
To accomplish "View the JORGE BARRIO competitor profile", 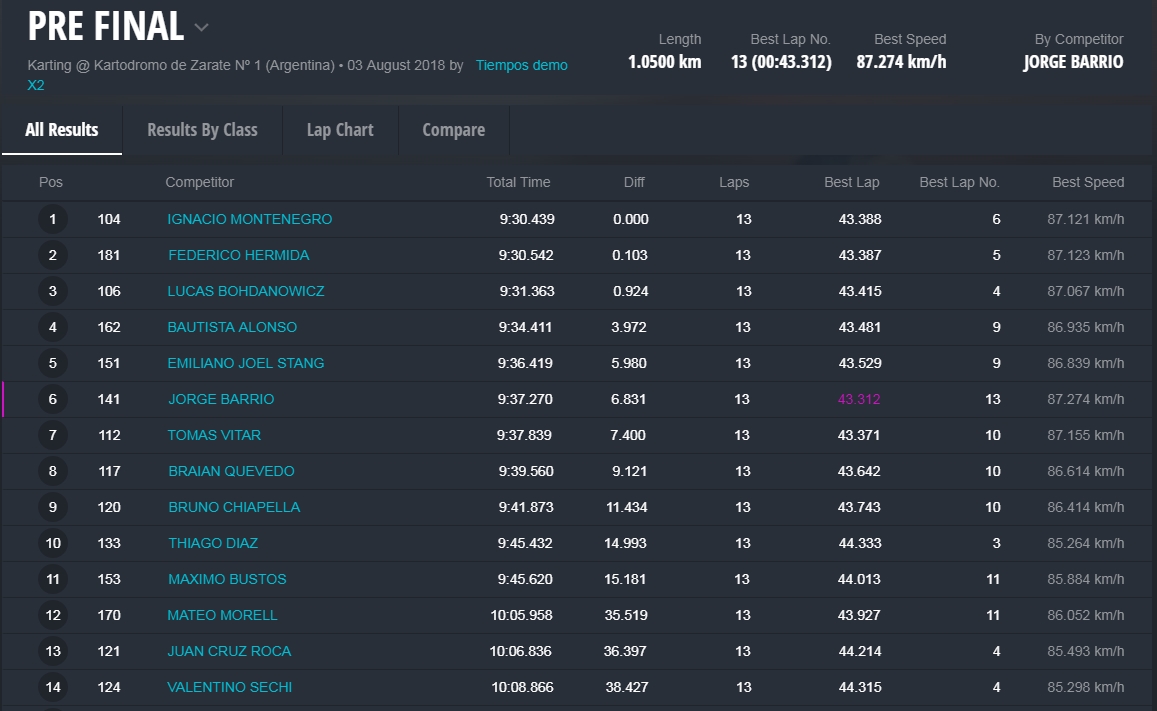I will [x=221, y=399].
